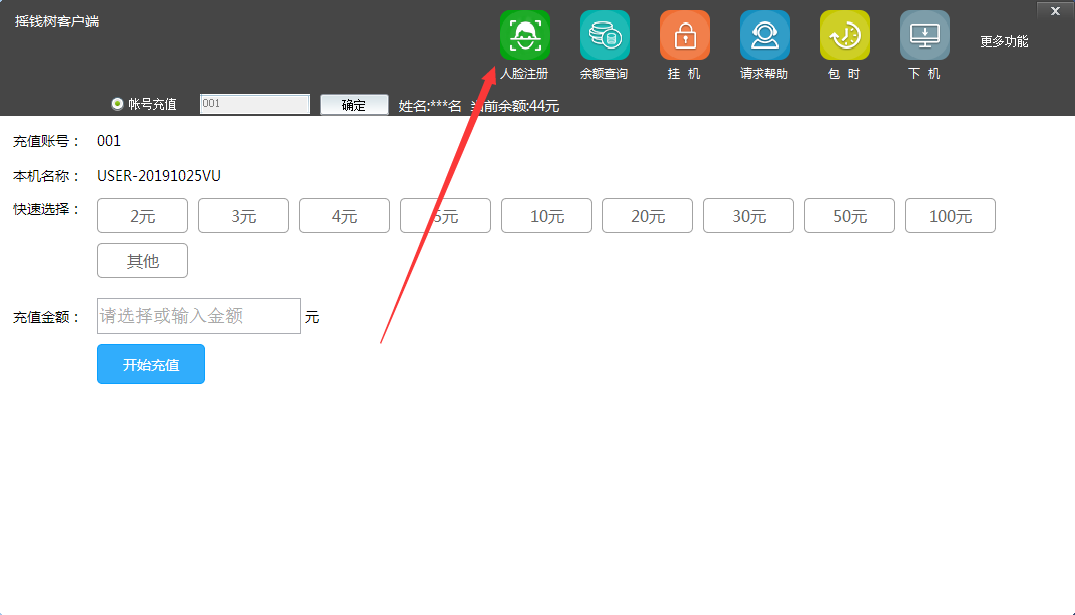
Task: Click the account number field showing 001
Action: (x=254, y=104)
